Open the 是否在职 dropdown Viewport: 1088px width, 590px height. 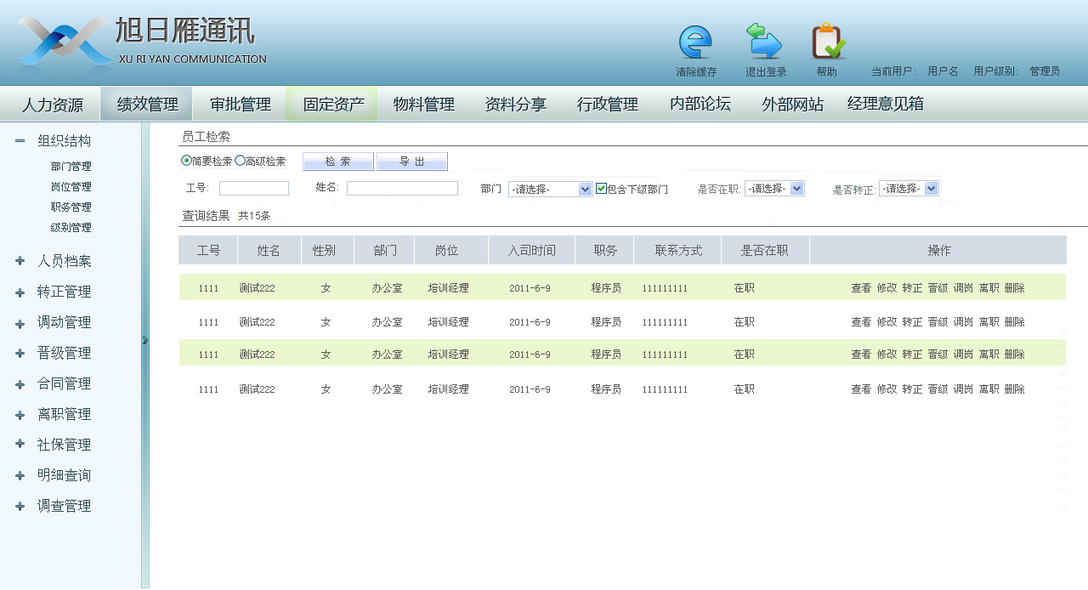coord(774,188)
